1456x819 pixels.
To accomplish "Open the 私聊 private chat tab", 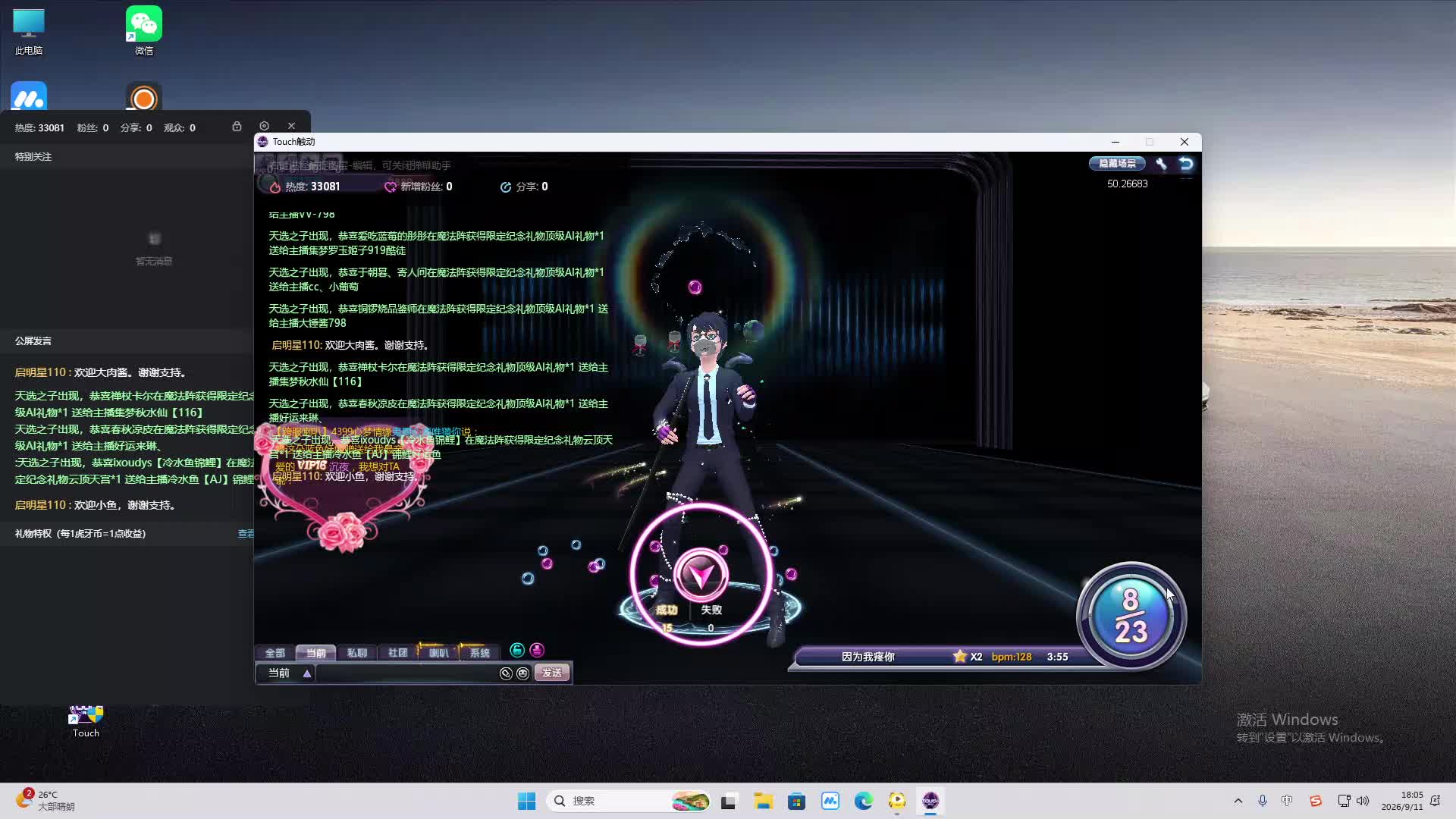I will (x=356, y=652).
